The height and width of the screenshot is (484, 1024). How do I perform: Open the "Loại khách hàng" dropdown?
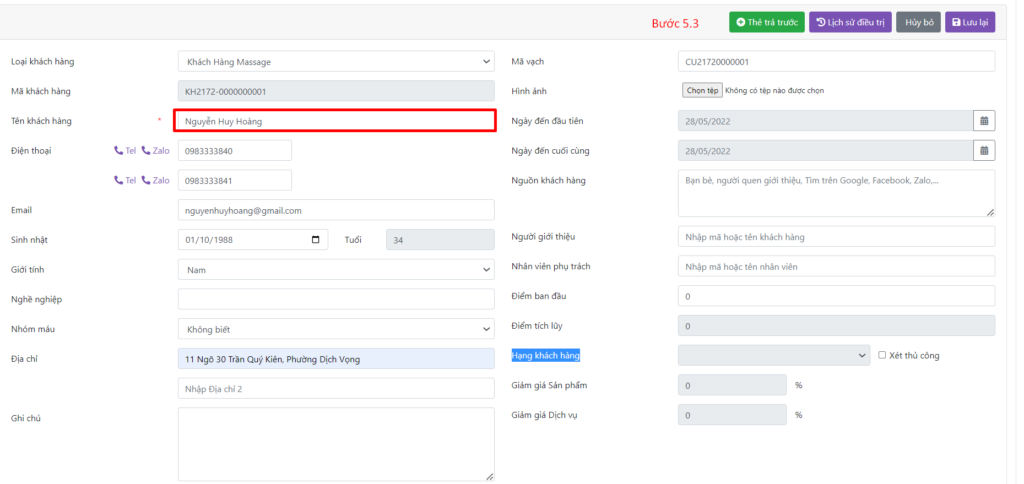[x=335, y=62]
